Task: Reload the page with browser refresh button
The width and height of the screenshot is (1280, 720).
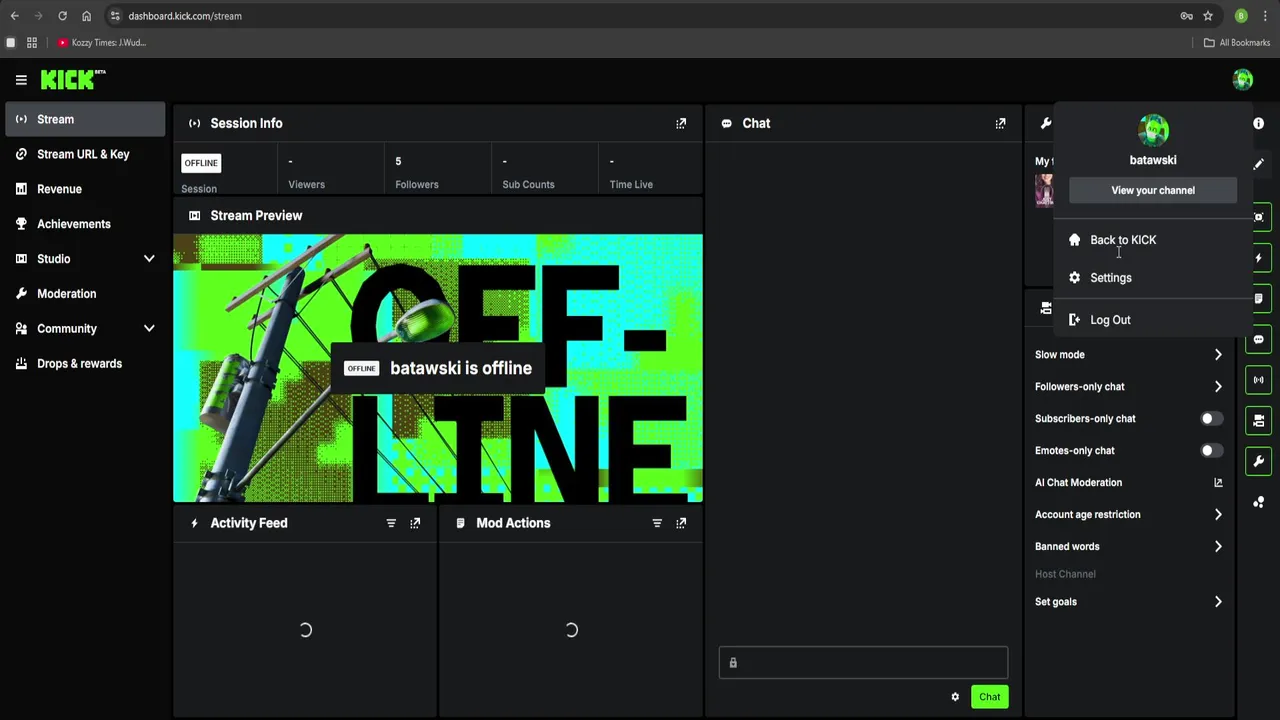Action: click(62, 16)
